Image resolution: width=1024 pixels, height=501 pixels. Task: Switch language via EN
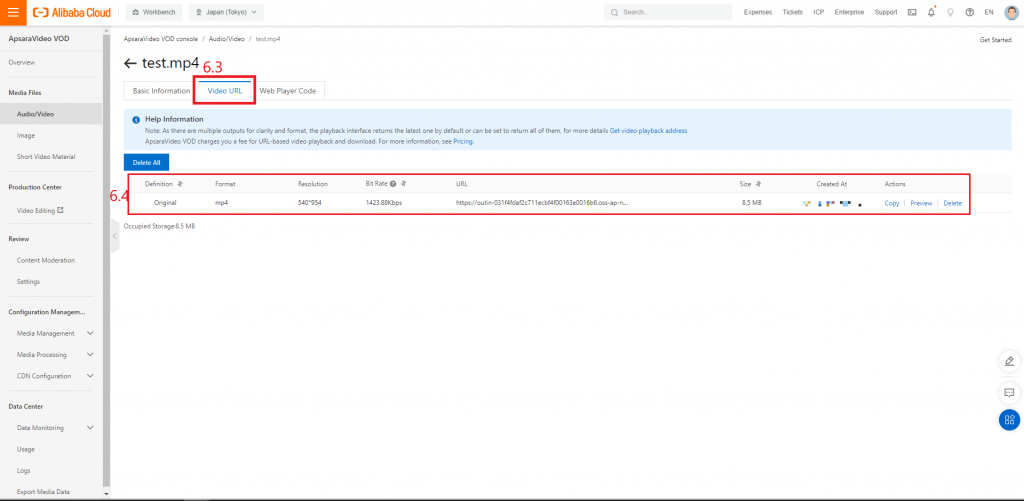click(x=989, y=12)
